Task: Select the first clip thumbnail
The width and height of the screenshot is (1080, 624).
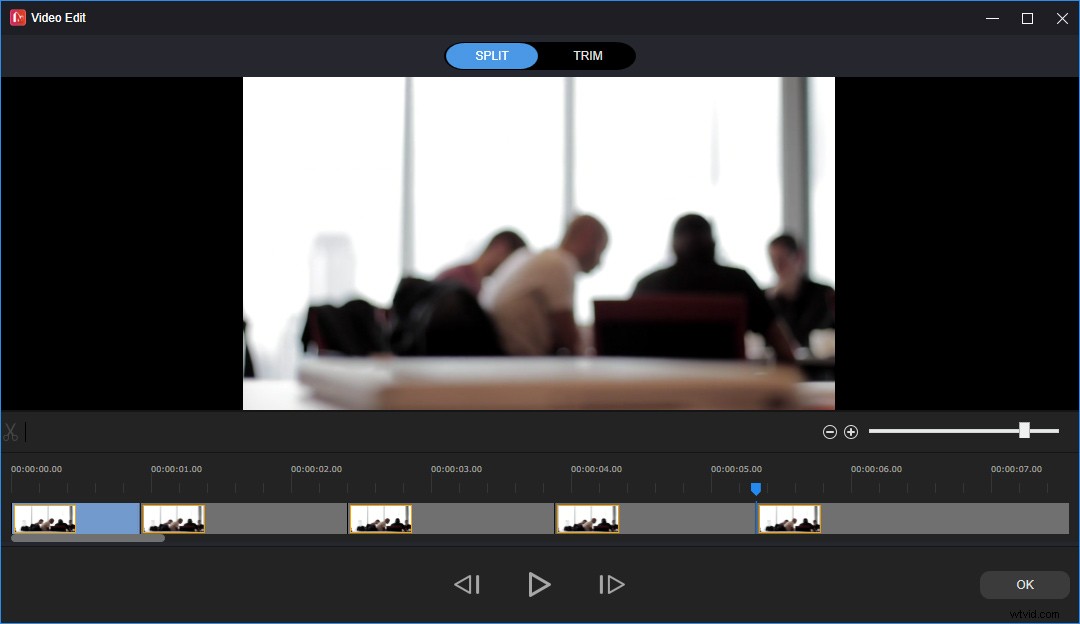Action: click(44, 518)
